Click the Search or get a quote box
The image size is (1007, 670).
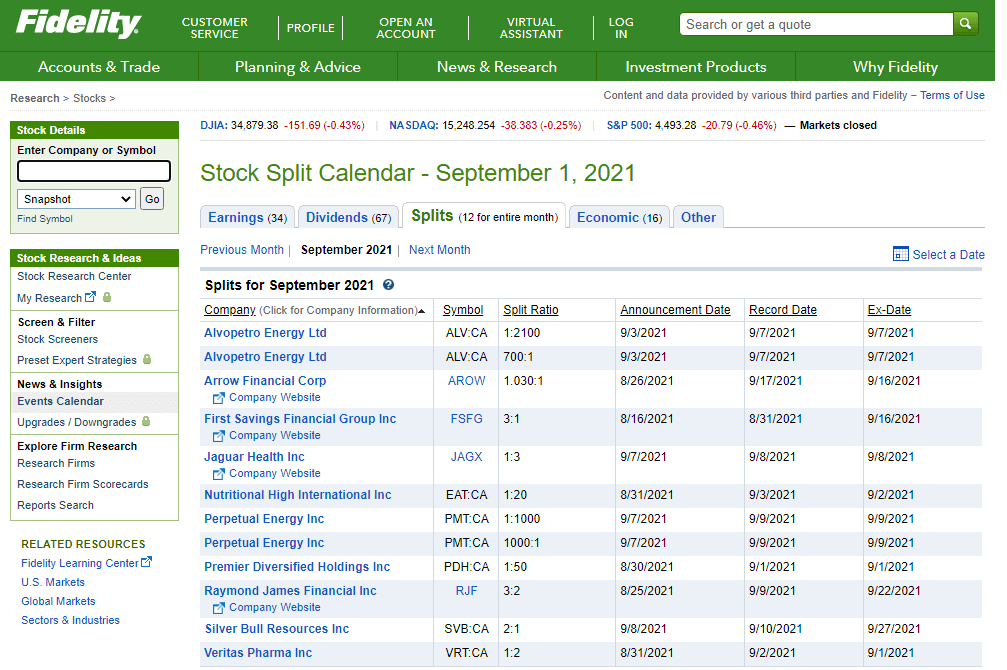(815, 24)
